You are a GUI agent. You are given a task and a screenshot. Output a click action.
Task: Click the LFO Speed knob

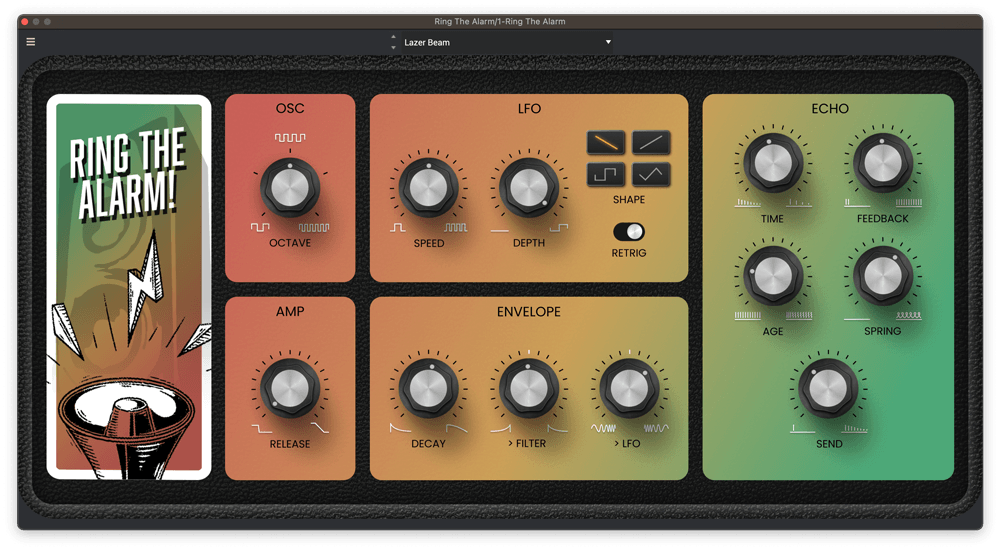point(429,188)
